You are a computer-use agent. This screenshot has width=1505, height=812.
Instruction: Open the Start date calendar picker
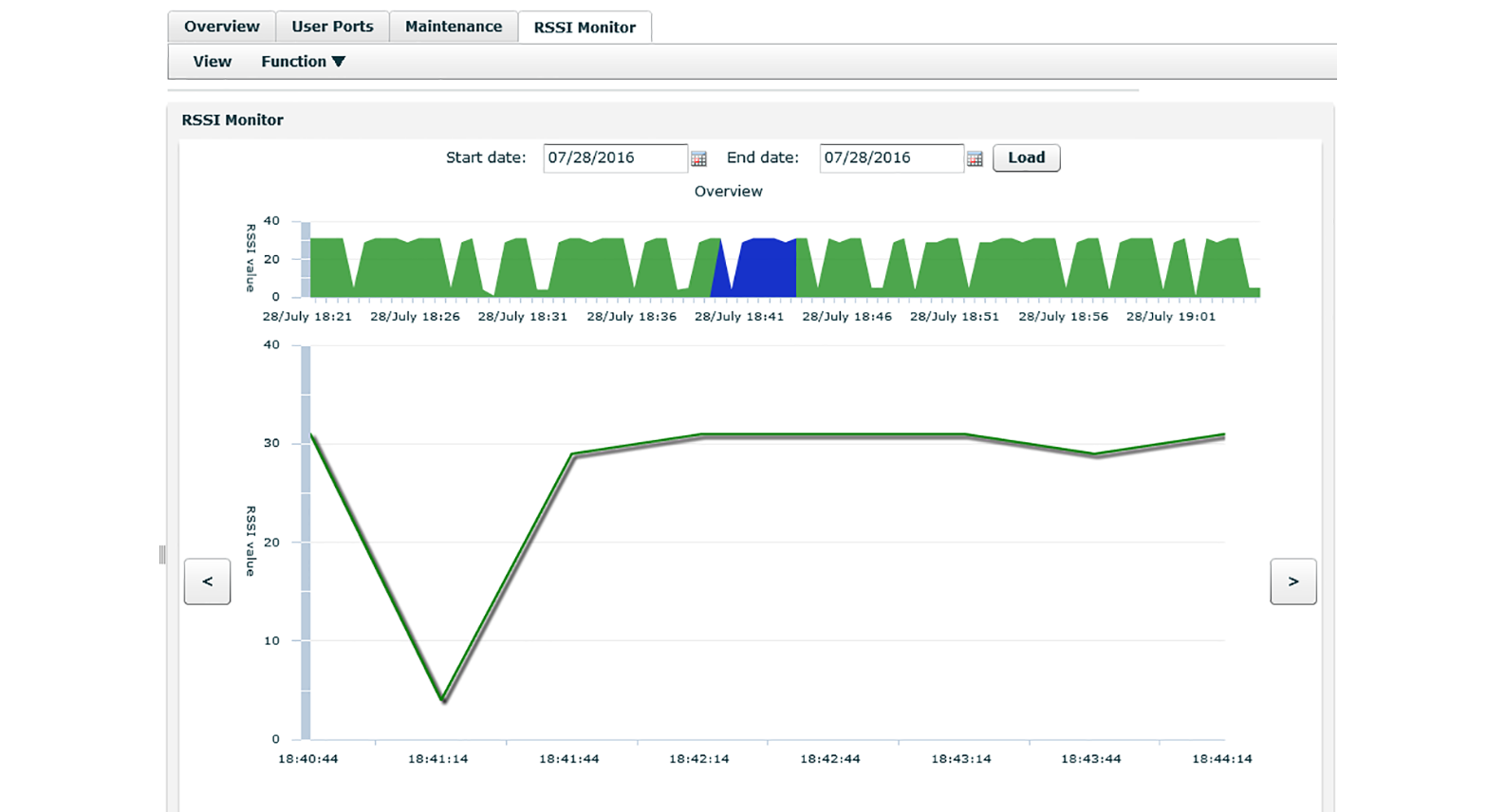point(698,158)
